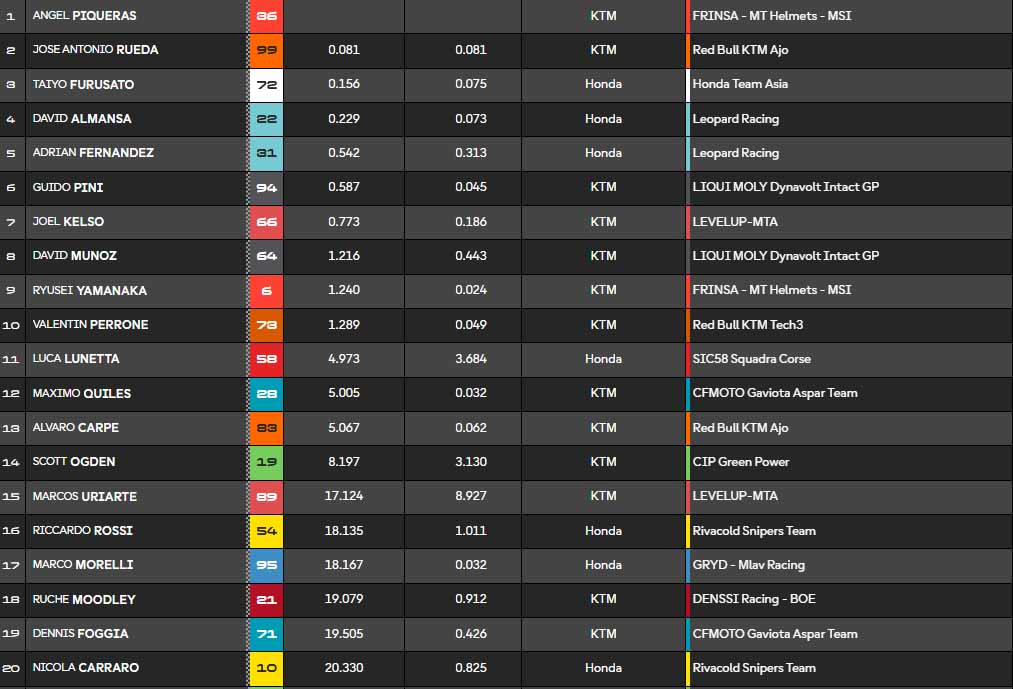This screenshot has height=689, width=1013.
Task: Select the 8.927 interval for Marcos Uriarte
Action: pyautogui.click(x=470, y=496)
